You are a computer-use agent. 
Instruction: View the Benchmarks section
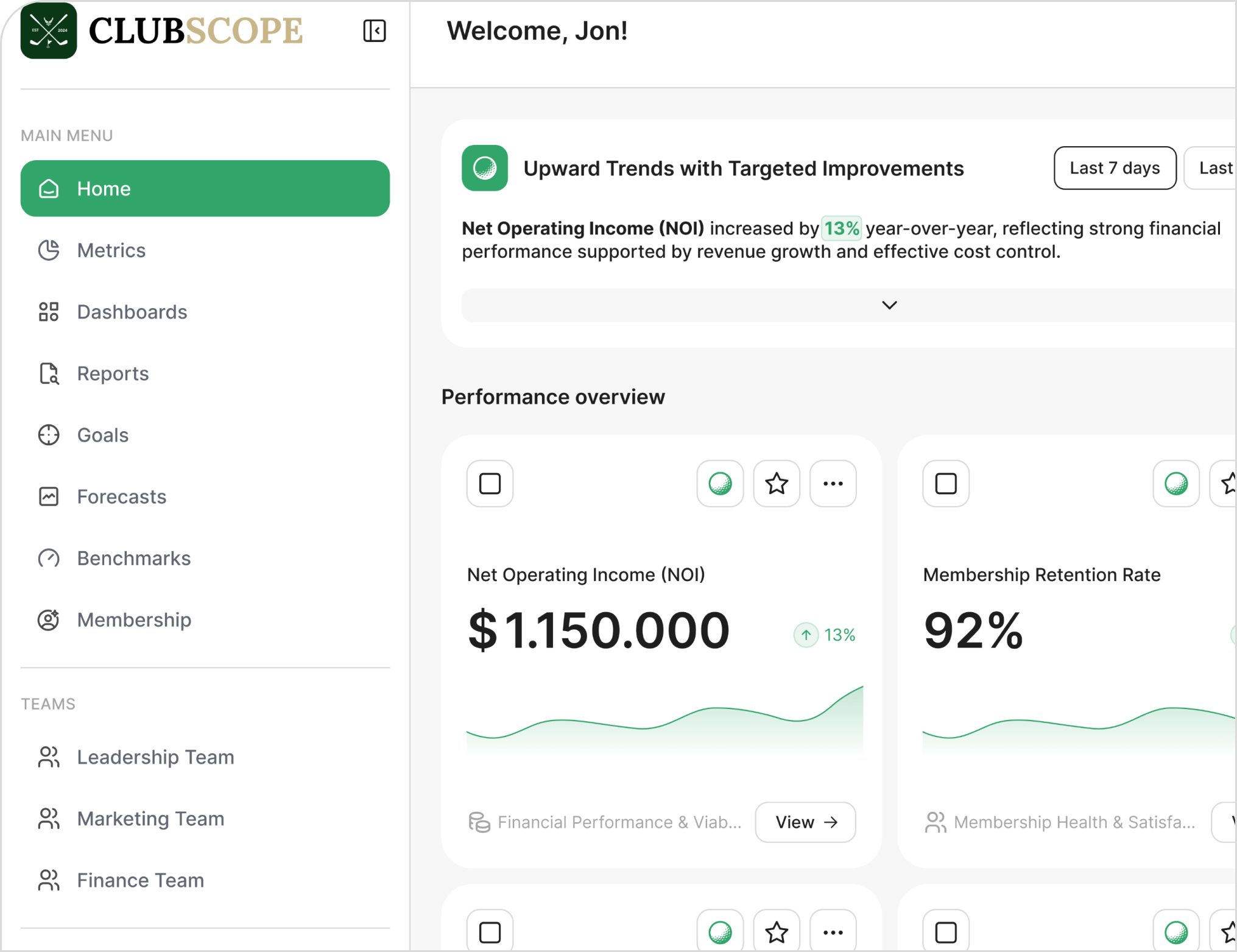[x=133, y=558]
